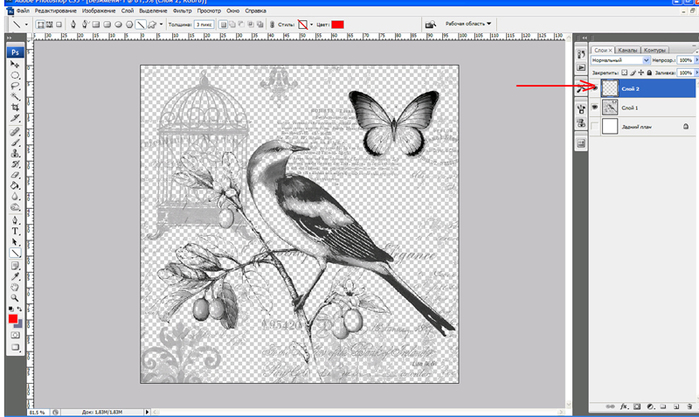Open the Фильтр menu
699x417 pixels.
[182, 11]
